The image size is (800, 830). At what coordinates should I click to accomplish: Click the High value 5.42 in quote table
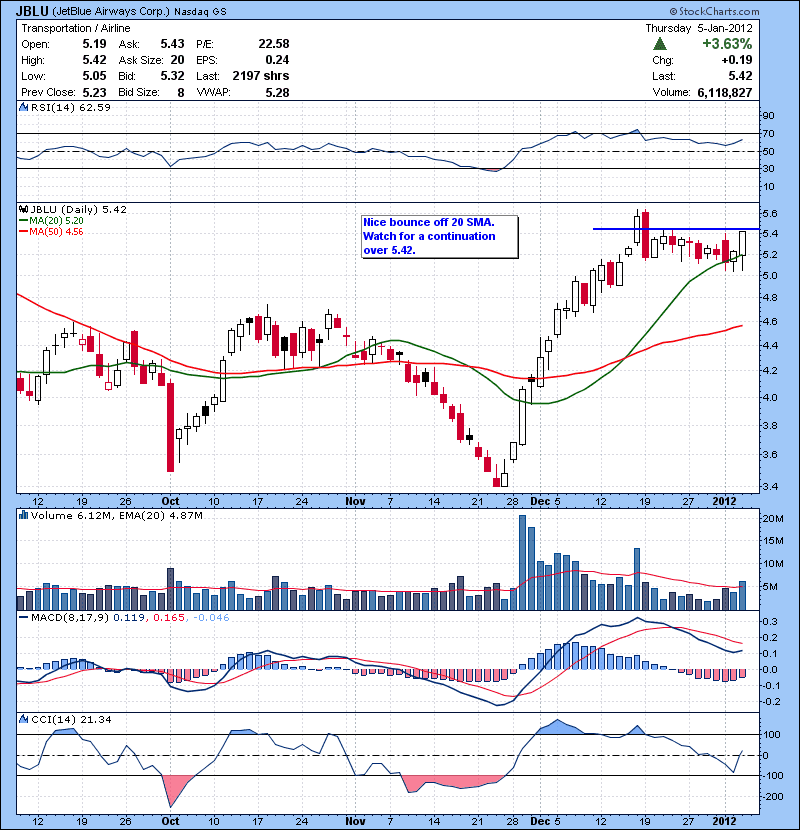pyautogui.click(x=94, y=60)
